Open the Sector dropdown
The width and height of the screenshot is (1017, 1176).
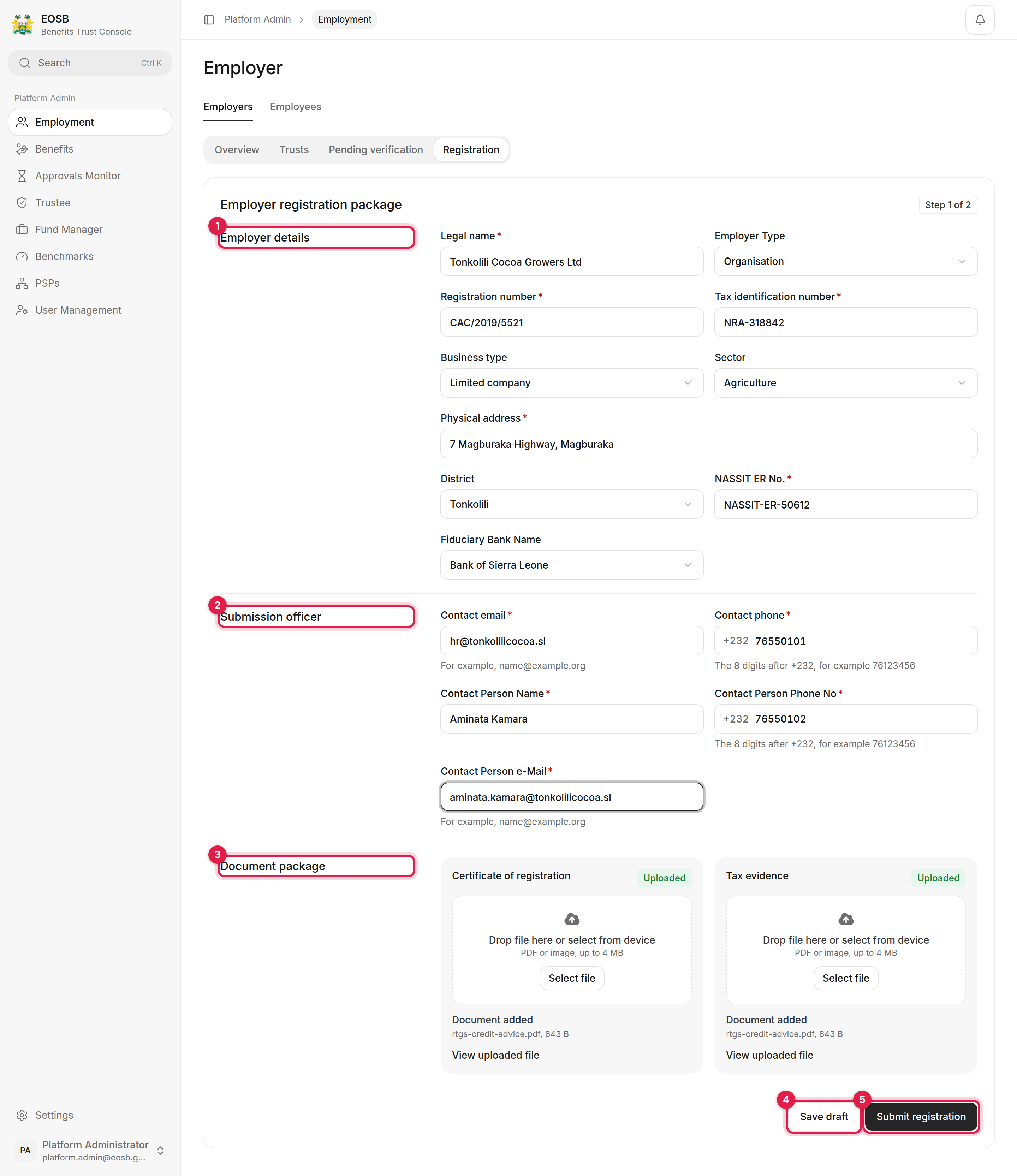coord(846,382)
